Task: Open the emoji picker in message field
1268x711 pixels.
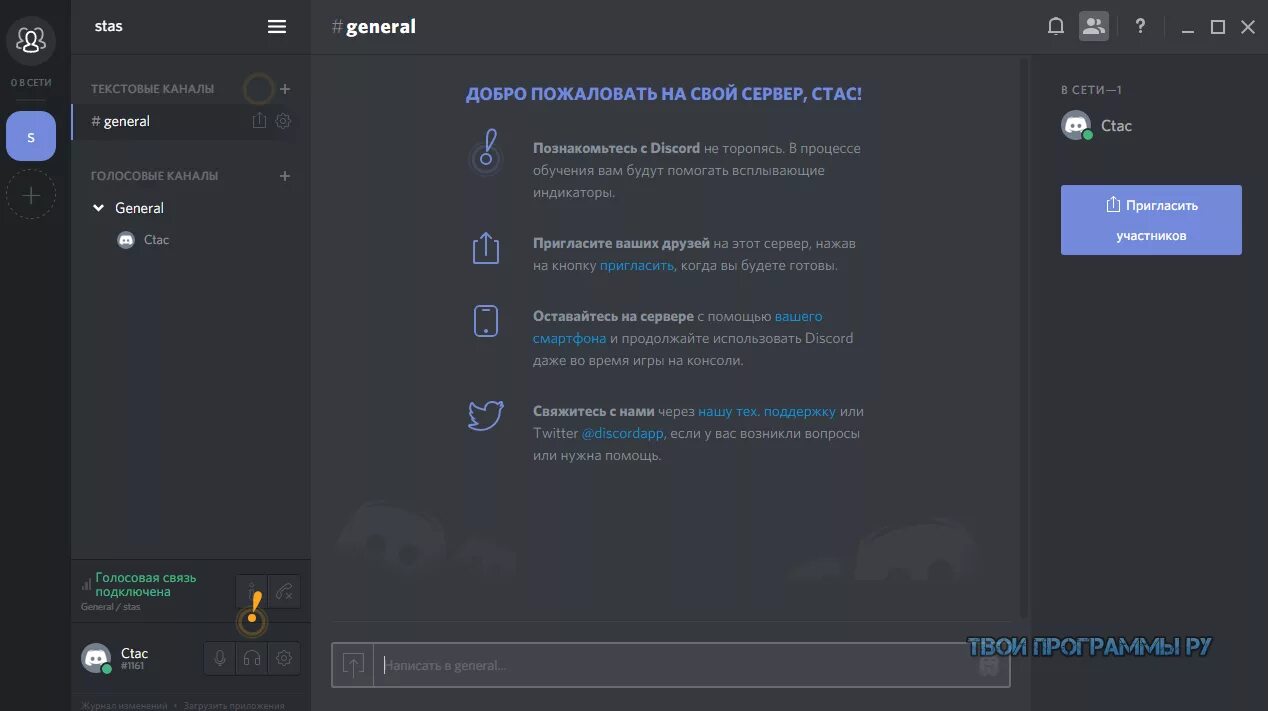Action: [988, 665]
